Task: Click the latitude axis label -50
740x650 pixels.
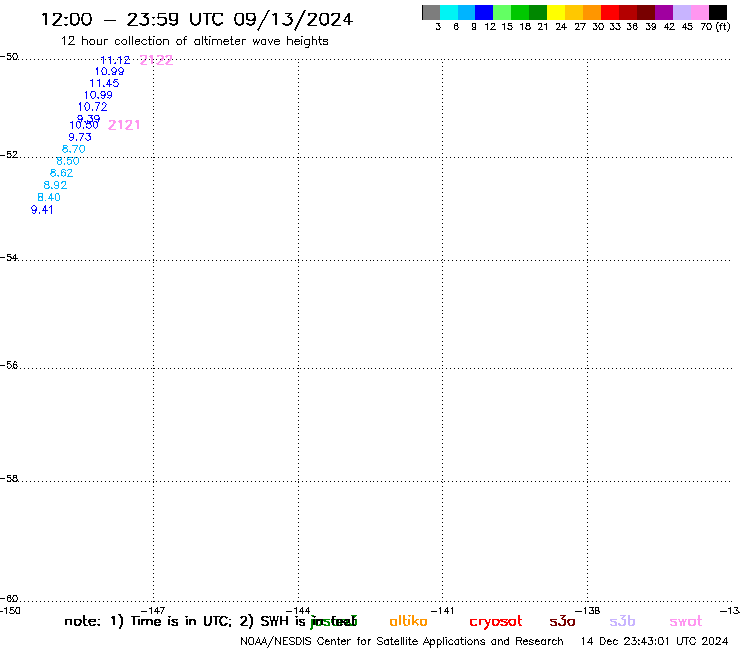Action: 9,57
